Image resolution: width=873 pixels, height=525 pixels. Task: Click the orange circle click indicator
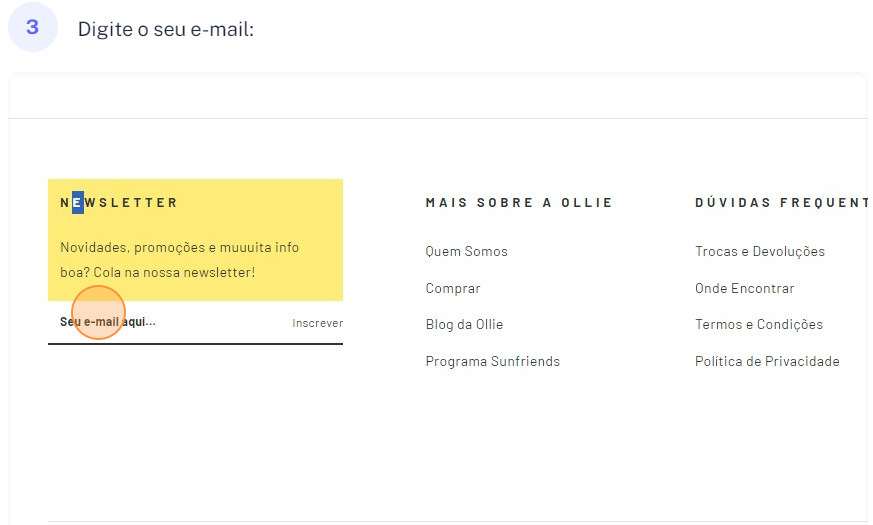coord(98,312)
